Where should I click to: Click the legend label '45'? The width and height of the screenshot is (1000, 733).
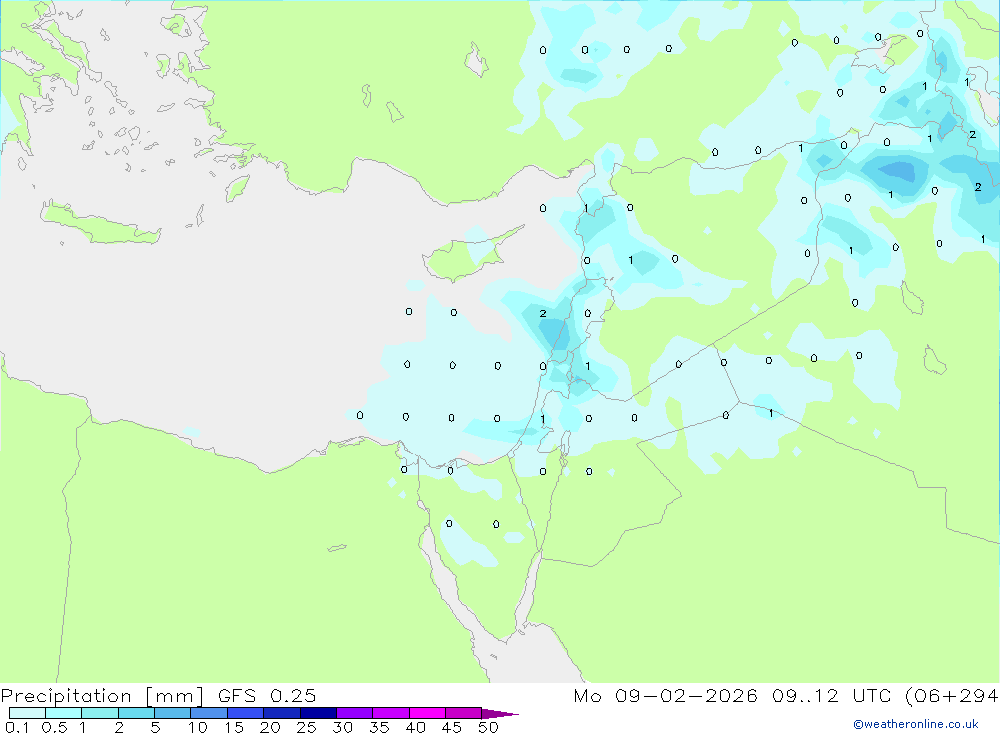[x=452, y=727]
